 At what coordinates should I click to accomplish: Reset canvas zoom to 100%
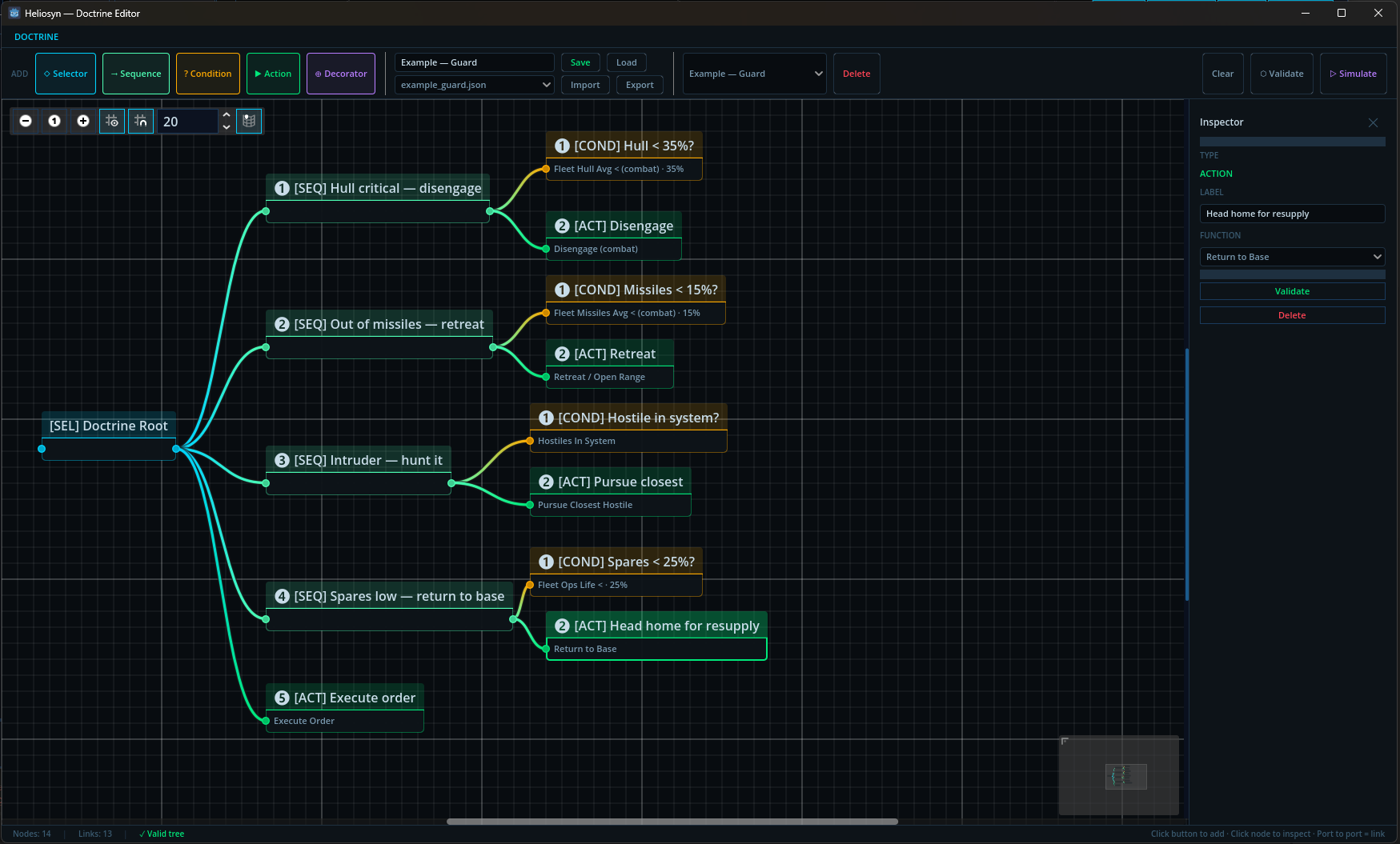[54, 121]
